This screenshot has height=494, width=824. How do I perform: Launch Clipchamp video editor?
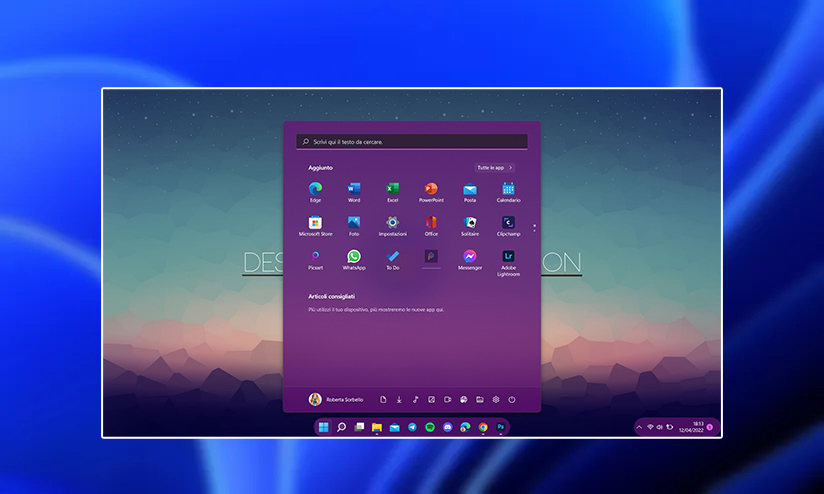pyautogui.click(x=508, y=226)
